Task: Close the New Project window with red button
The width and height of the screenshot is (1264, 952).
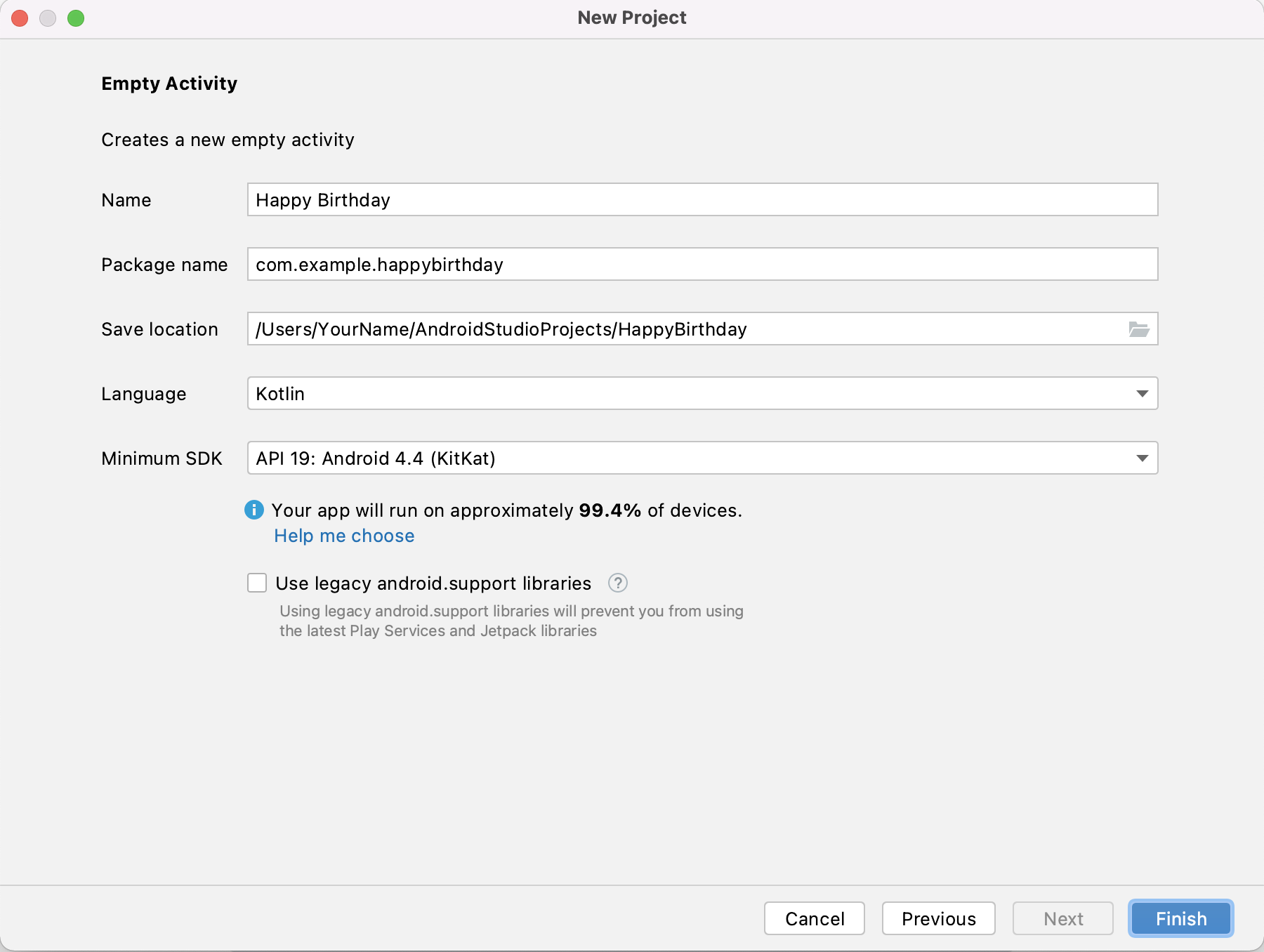Action: point(20,18)
